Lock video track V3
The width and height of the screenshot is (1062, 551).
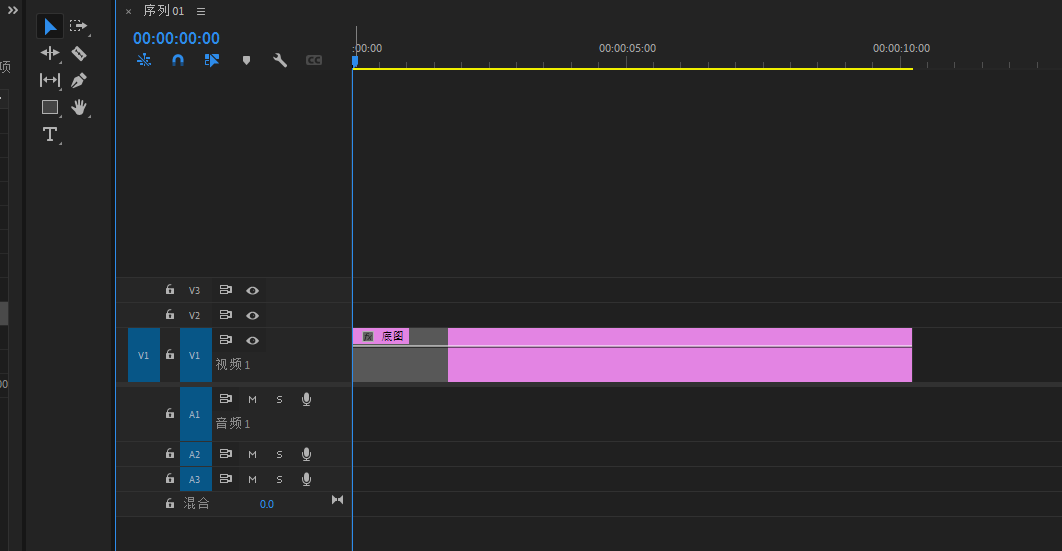(170, 290)
